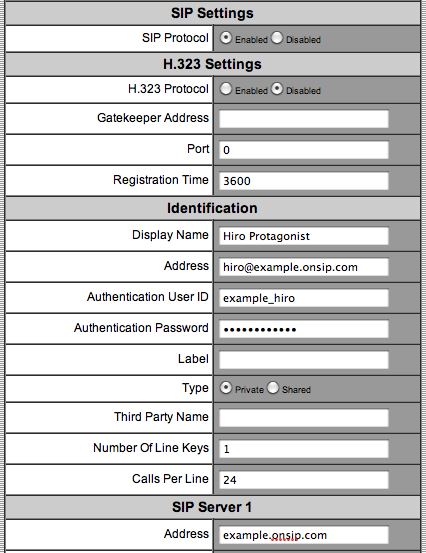426x553 pixels.
Task: Choose Private line type
Action: click(226, 388)
